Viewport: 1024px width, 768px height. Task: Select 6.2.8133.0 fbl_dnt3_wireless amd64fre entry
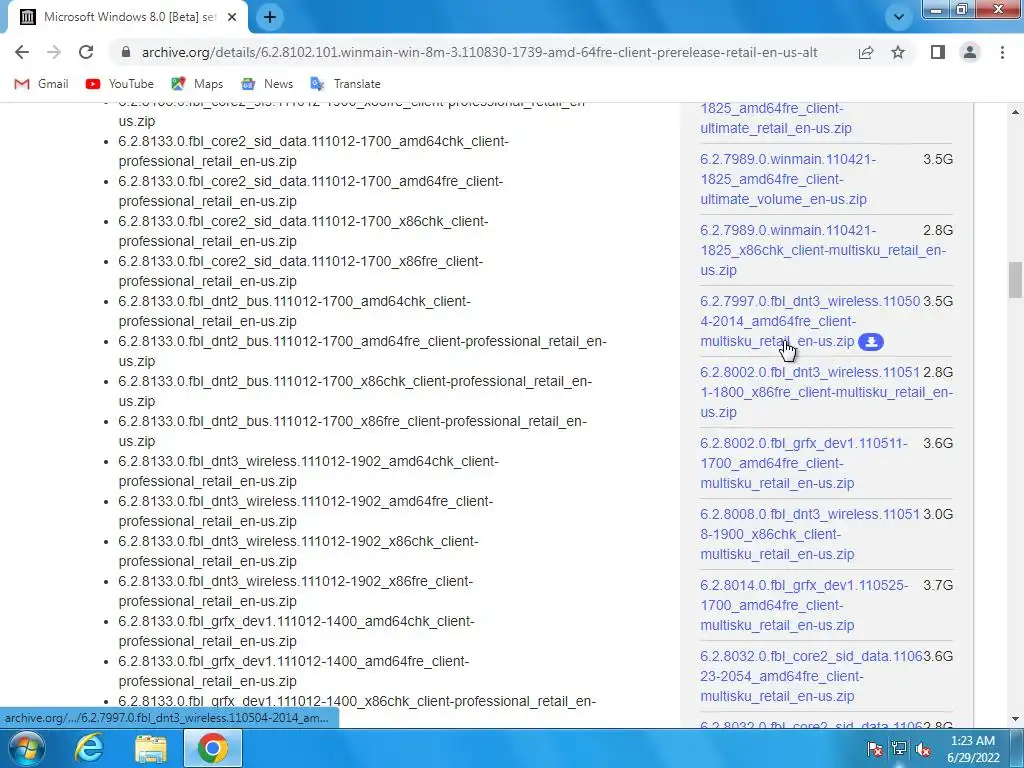click(x=306, y=511)
